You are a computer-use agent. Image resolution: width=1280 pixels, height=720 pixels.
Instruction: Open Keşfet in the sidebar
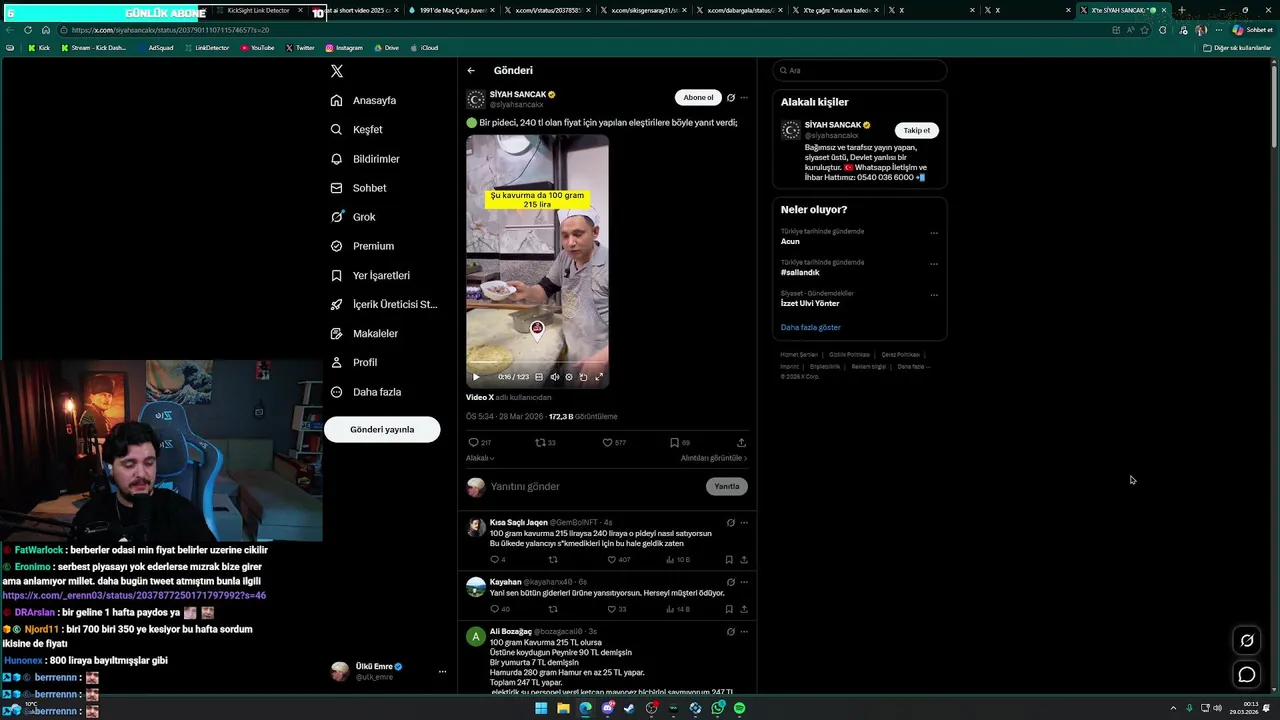pyautogui.click(x=357, y=129)
